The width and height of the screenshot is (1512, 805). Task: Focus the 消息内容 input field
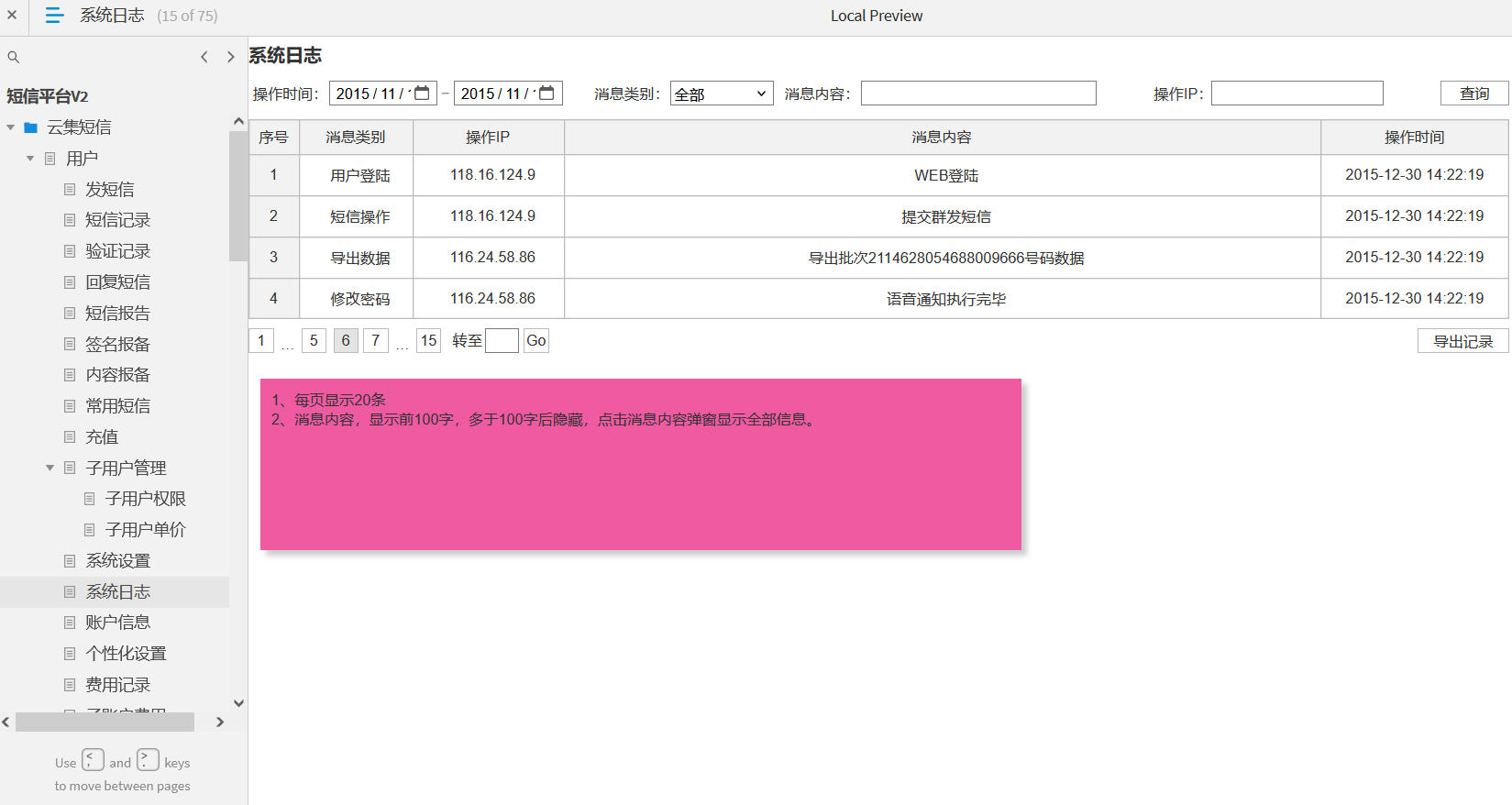pyautogui.click(x=978, y=94)
